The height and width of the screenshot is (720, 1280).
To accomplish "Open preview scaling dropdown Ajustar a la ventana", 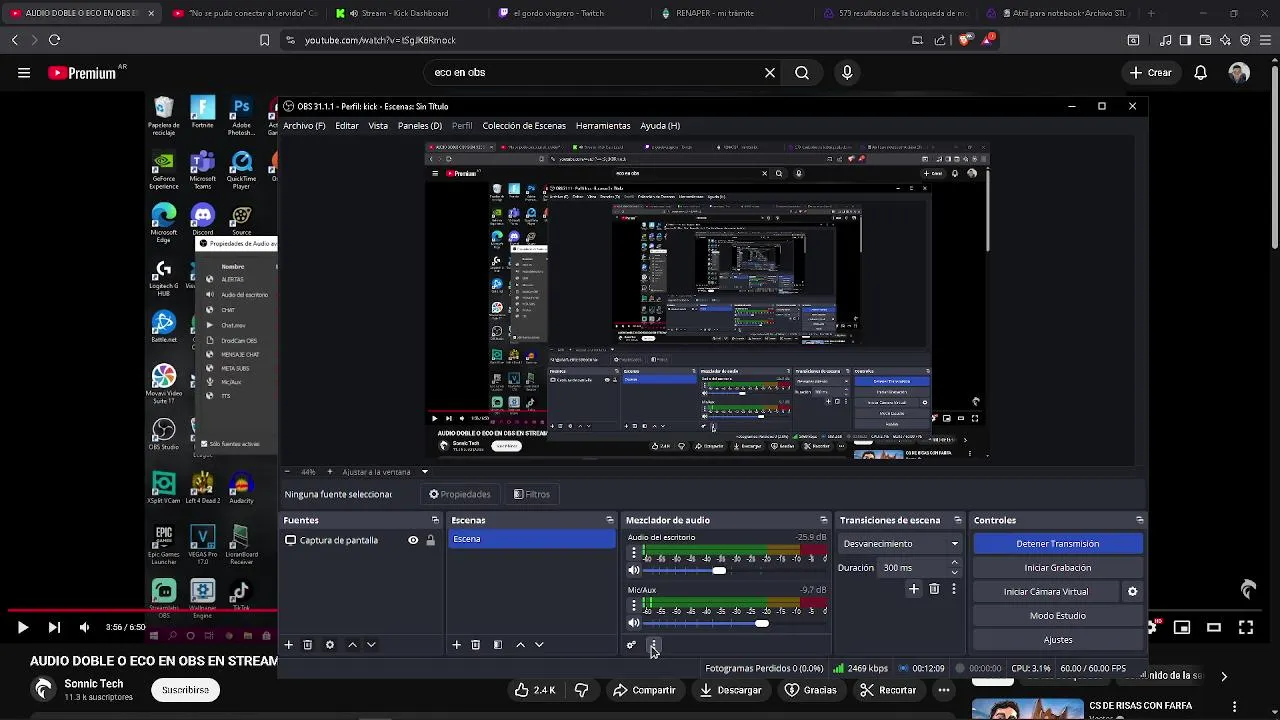I will (x=385, y=472).
